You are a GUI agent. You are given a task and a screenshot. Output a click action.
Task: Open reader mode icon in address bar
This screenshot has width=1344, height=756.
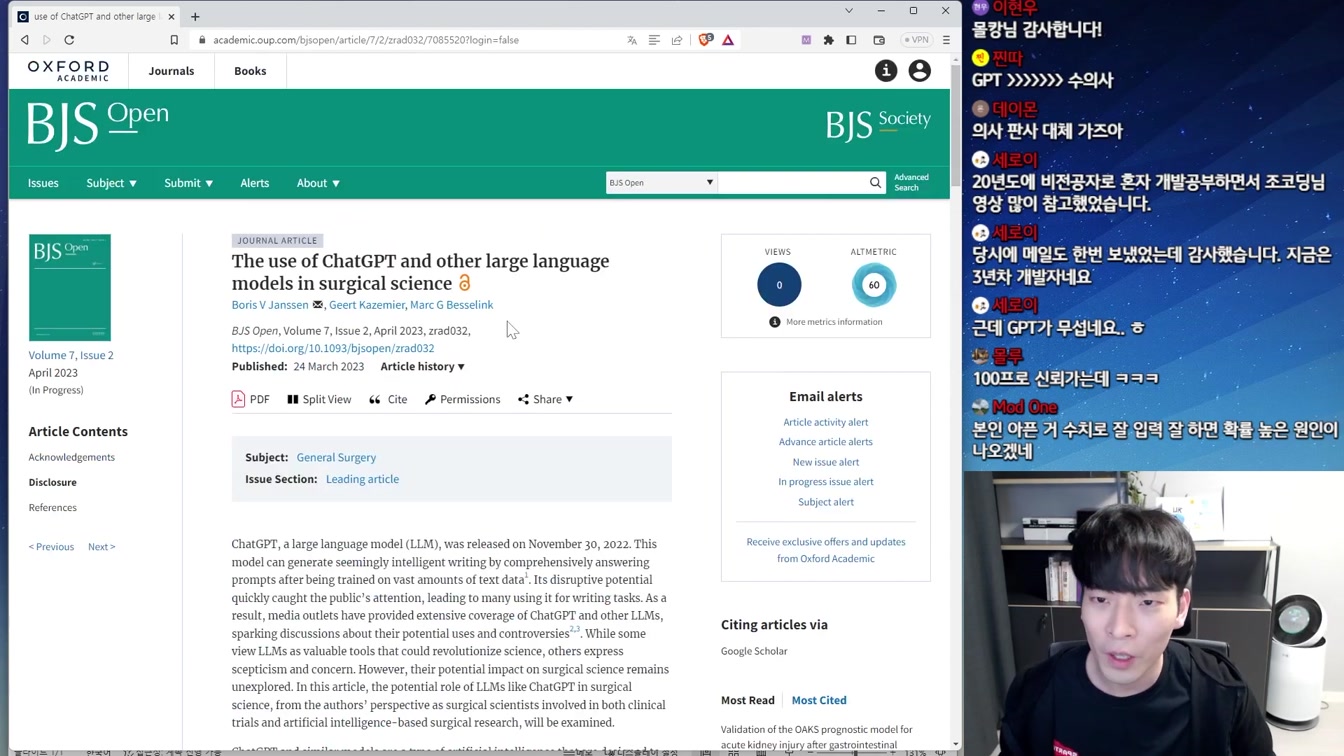[x=654, y=40]
